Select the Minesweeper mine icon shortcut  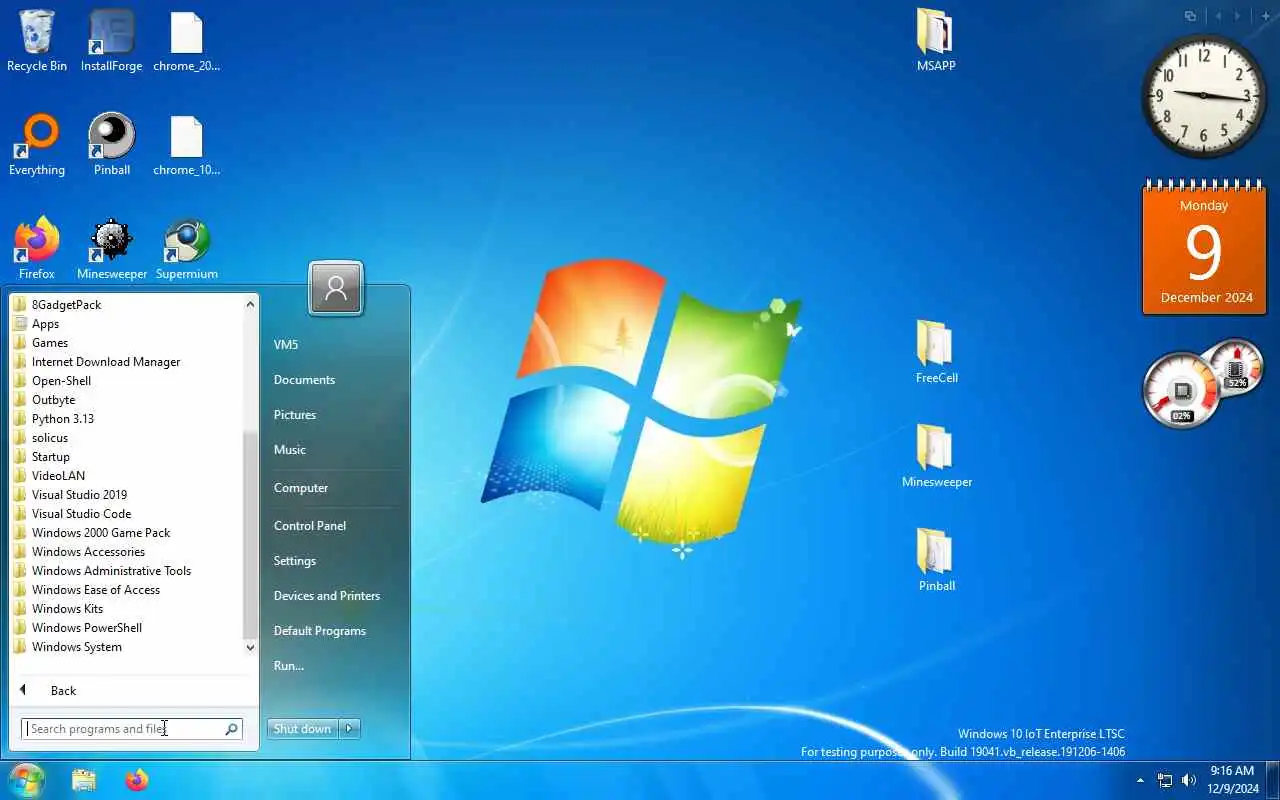(x=112, y=248)
